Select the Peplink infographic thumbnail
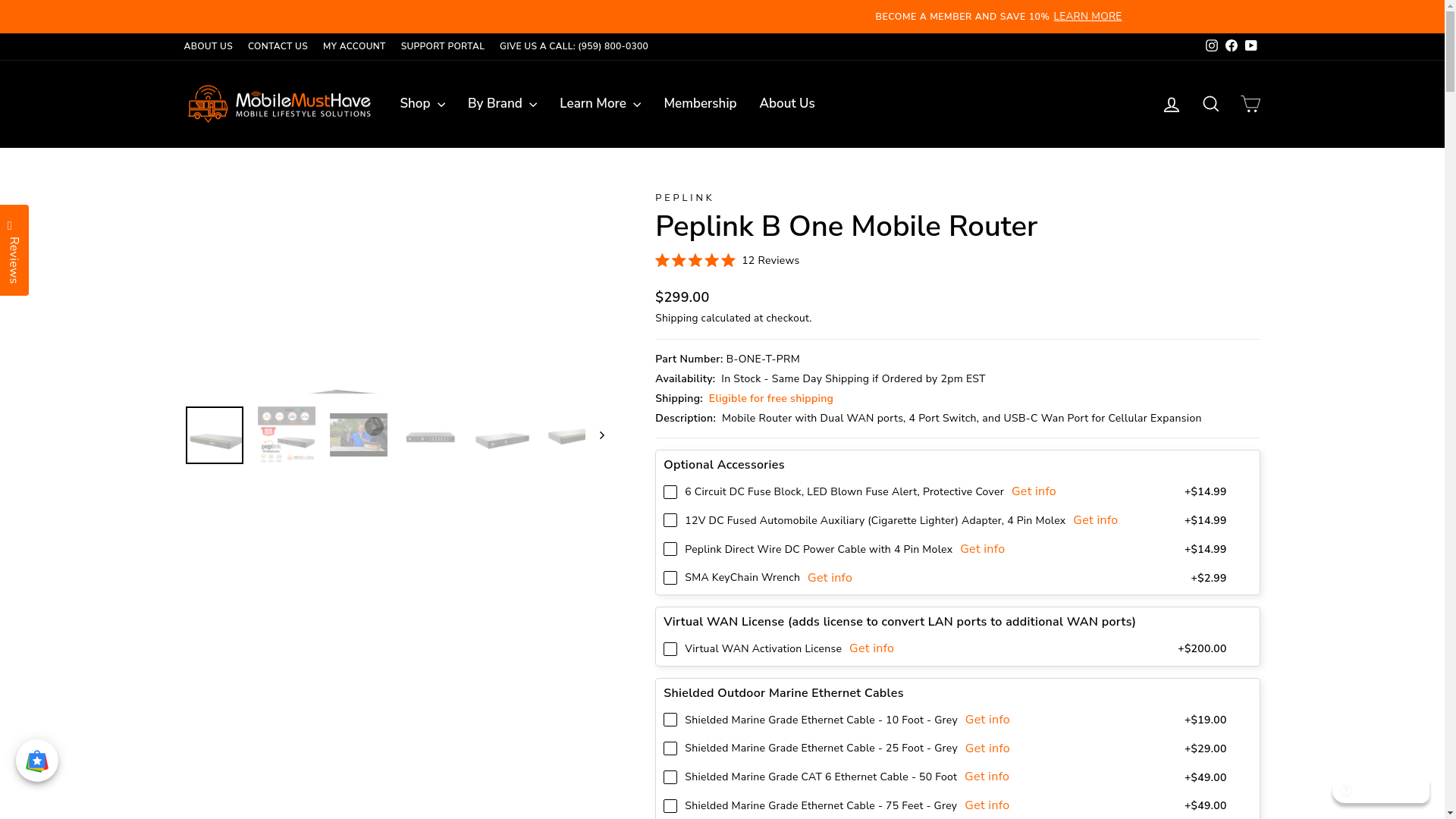1456x819 pixels. [287, 435]
